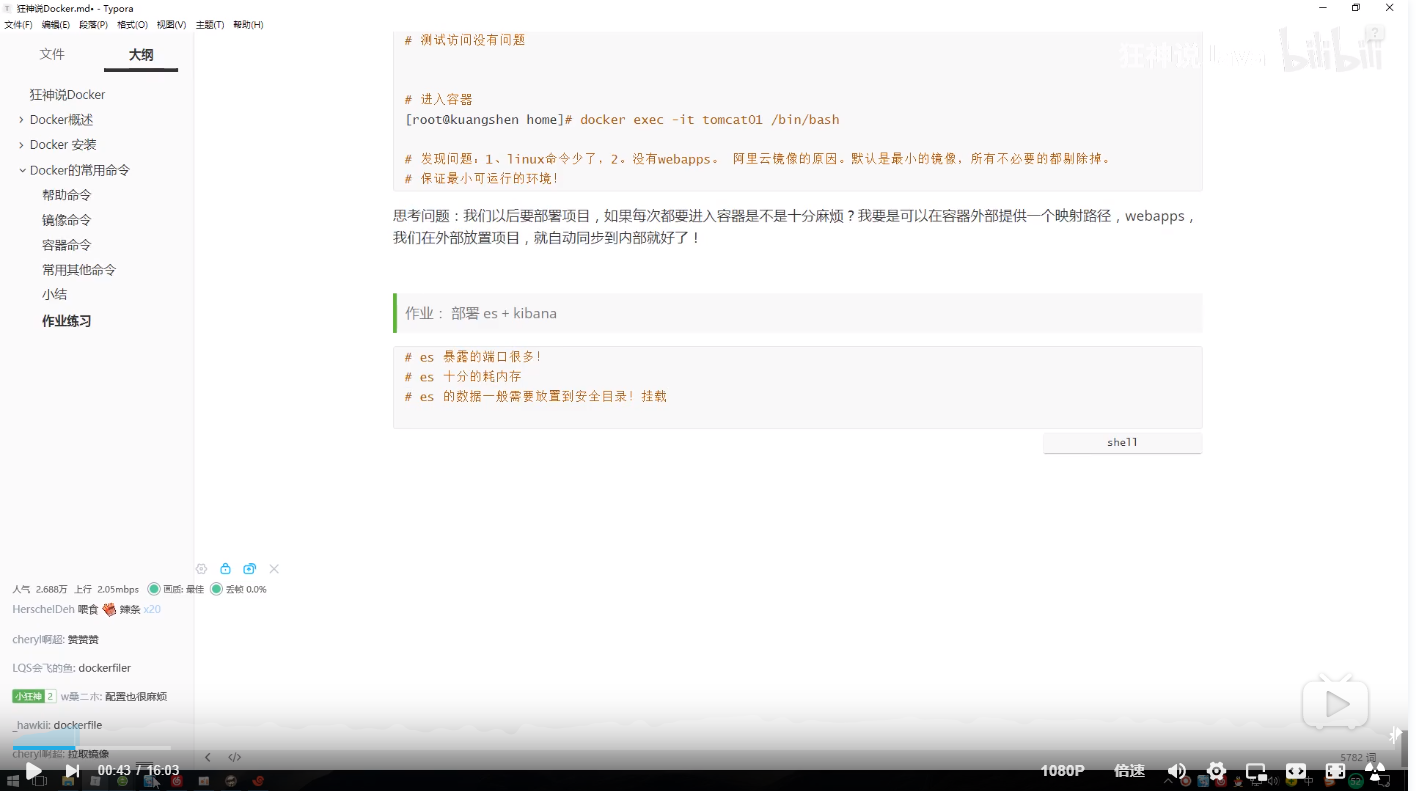Click the 丢帧 0.0% status indicator
Viewport: 1416px width, 791px height.
[x=238, y=590]
